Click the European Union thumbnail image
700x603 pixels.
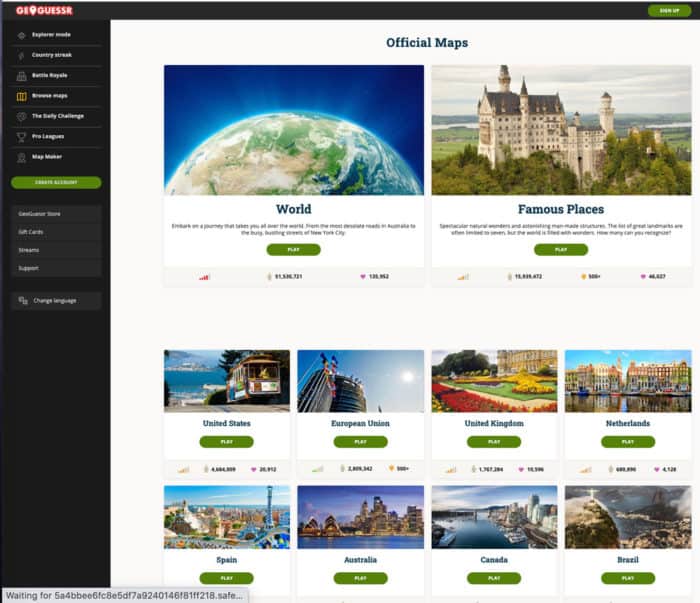pyautogui.click(x=361, y=381)
